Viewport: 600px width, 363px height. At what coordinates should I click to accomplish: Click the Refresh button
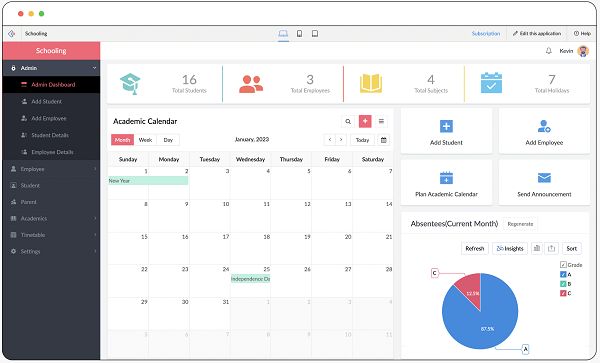(x=475, y=249)
